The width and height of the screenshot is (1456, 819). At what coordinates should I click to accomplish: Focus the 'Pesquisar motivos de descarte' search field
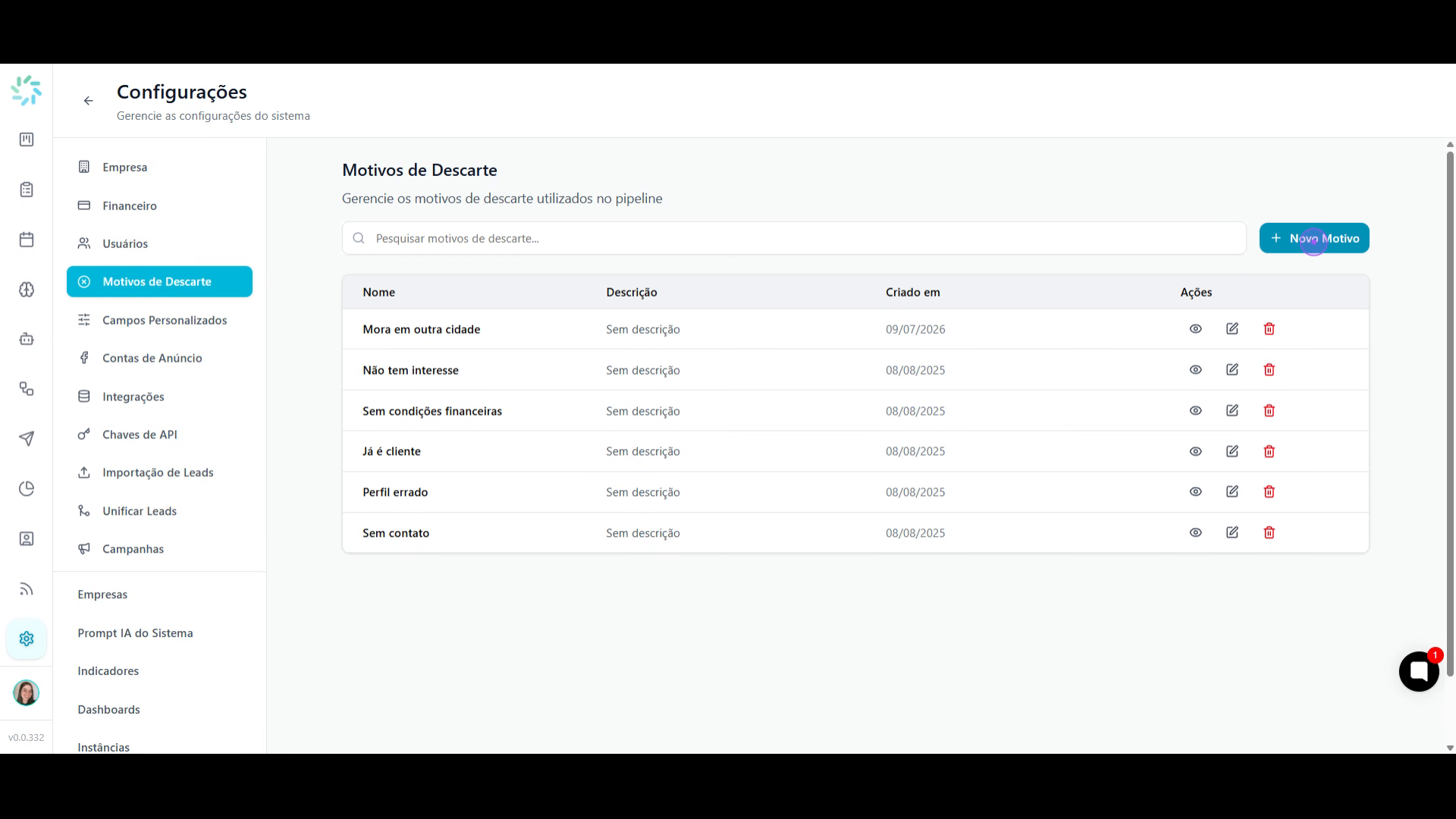point(794,238)
